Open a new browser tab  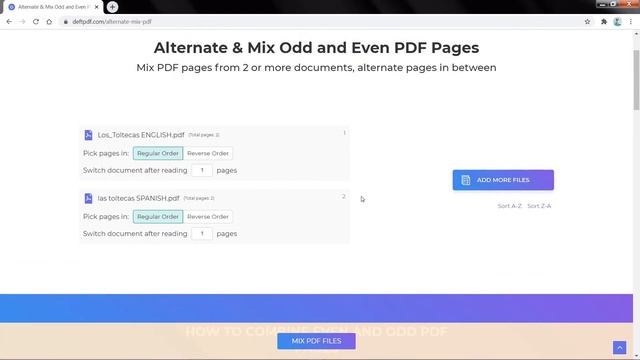tap(112, 7)
